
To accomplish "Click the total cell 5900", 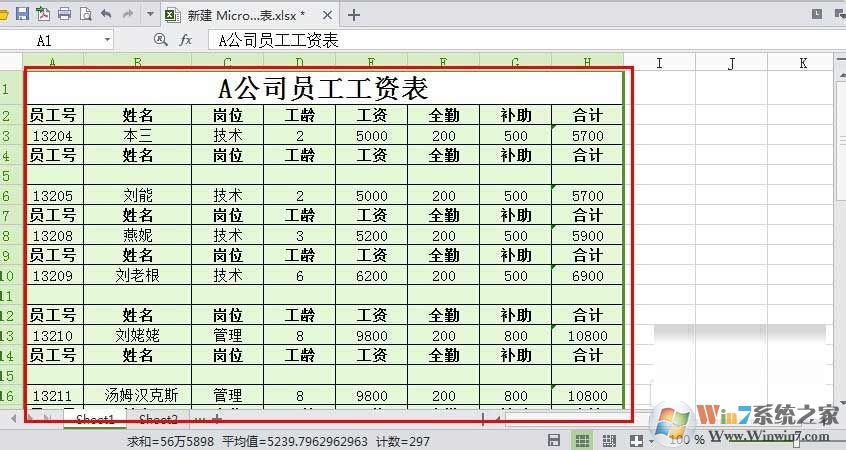I will tap(587, 235).
